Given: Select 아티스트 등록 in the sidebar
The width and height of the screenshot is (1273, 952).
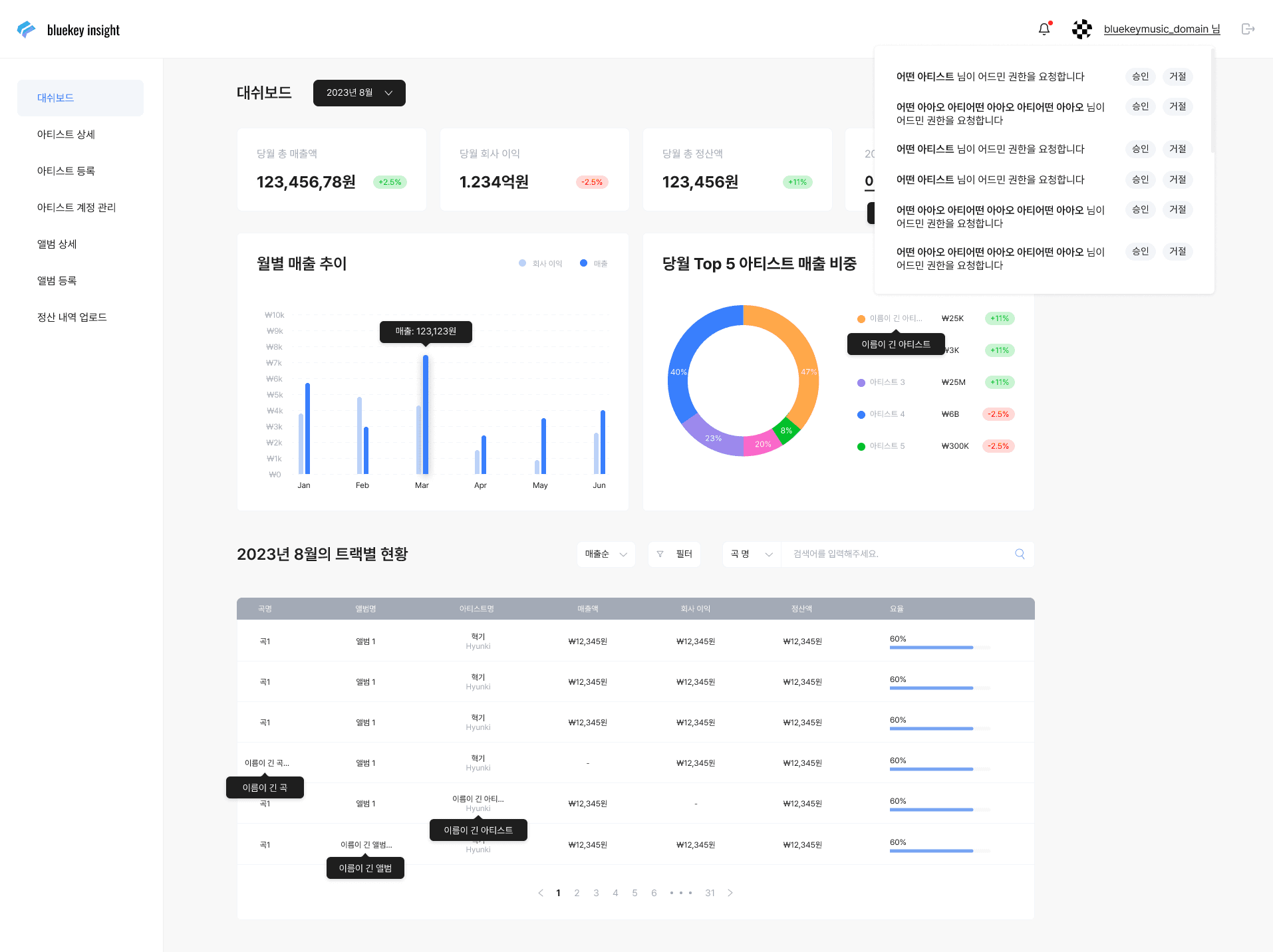Looking at the screenshot, I should (x=66, y=171).
